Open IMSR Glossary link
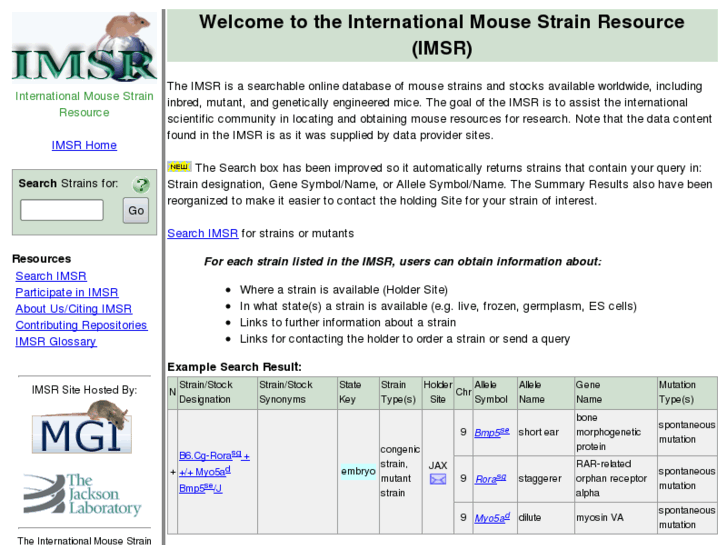 click(x=56, y=341)
